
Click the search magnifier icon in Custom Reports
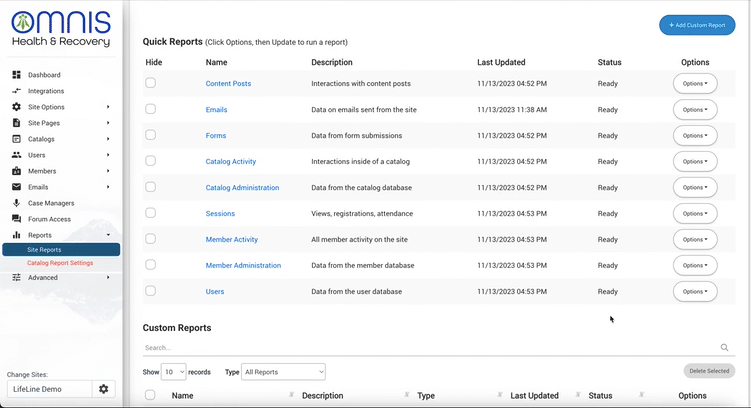[725, 348]
